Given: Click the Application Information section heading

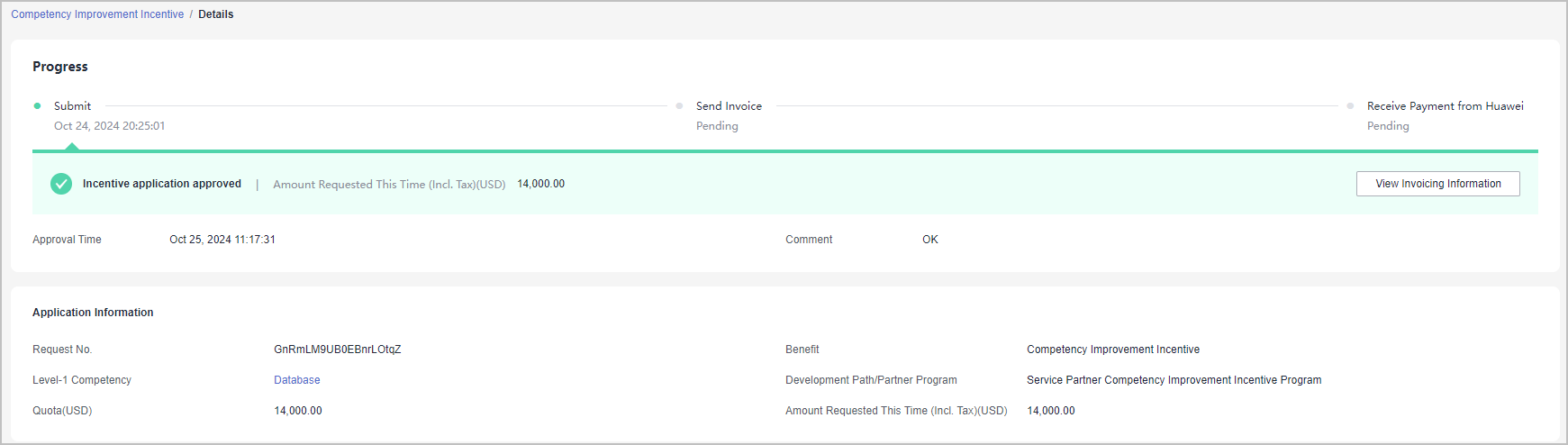Looking at the screenshot, I should tap(93, 313).
